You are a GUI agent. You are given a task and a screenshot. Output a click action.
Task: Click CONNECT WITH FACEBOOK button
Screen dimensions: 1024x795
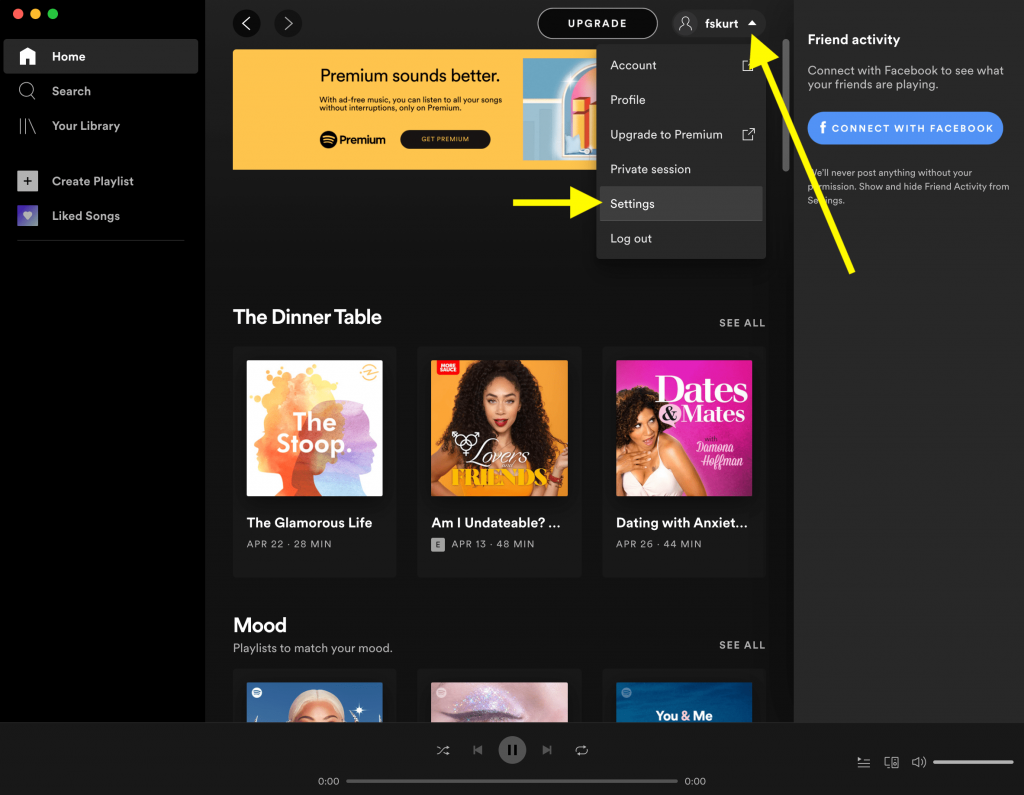(905, 128)
